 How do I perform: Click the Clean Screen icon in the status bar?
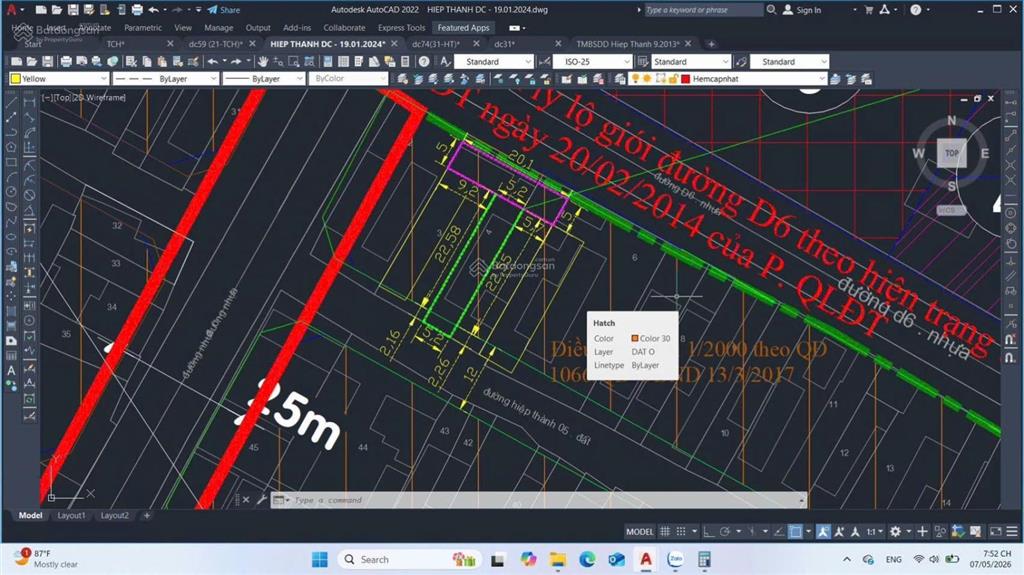pos(995,531)
